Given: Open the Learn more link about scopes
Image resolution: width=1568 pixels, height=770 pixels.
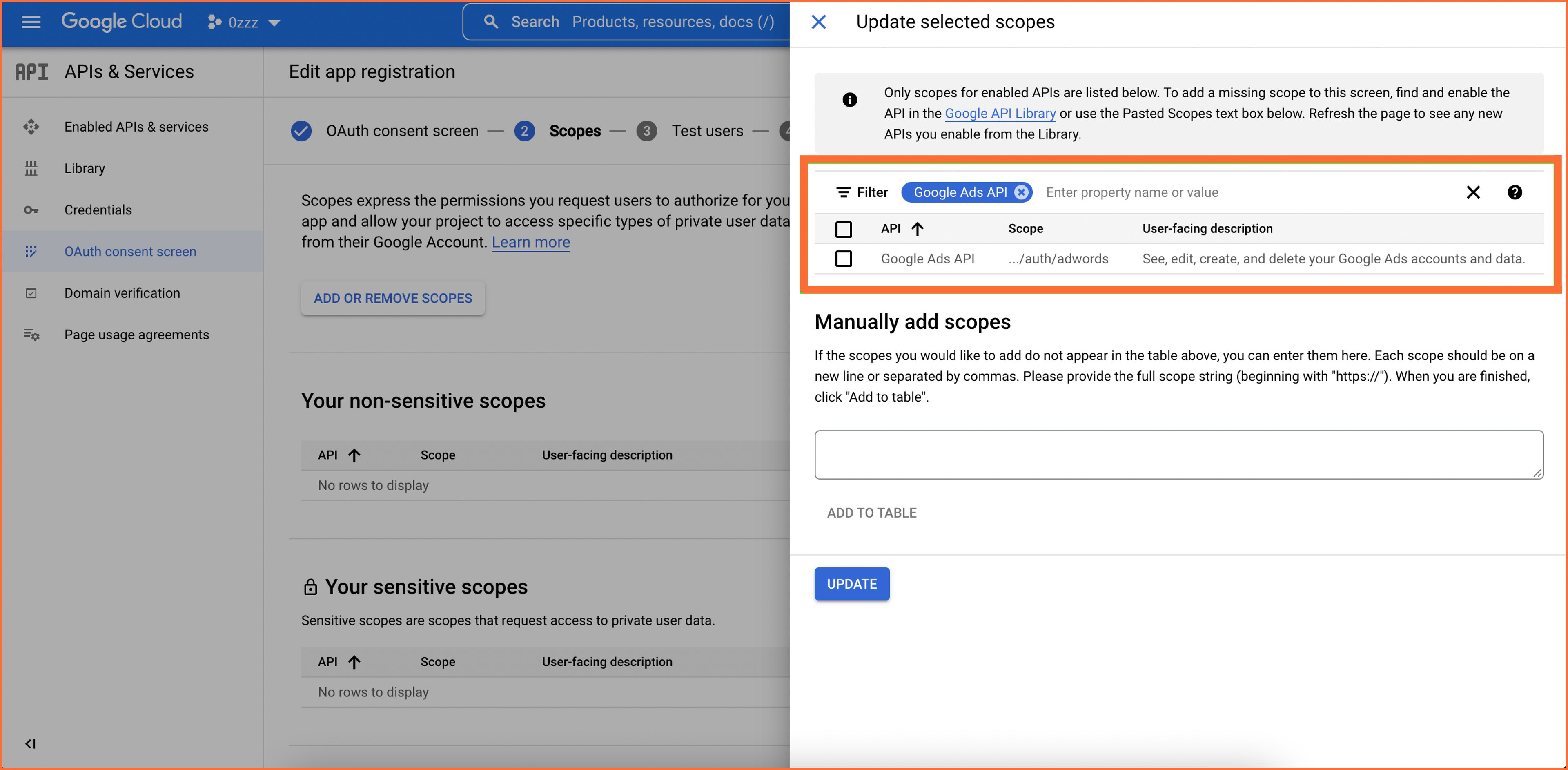Looking at the screenshot, I should coord(531,242).
